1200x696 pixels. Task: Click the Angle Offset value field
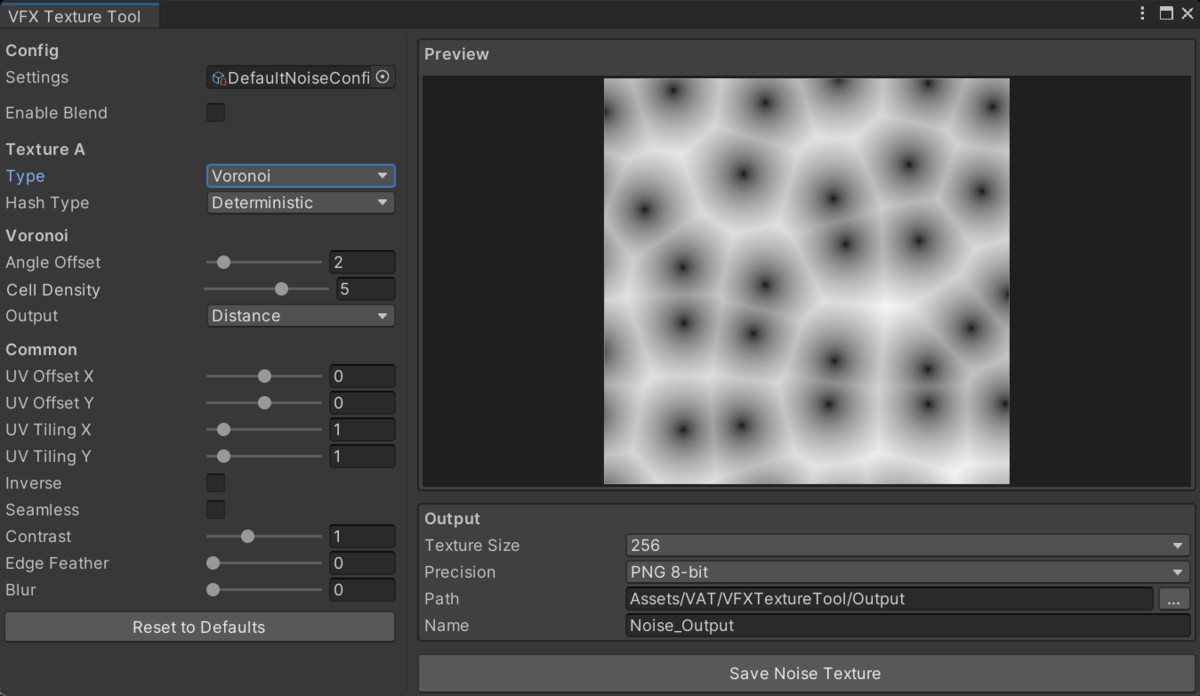click(362, 262)
